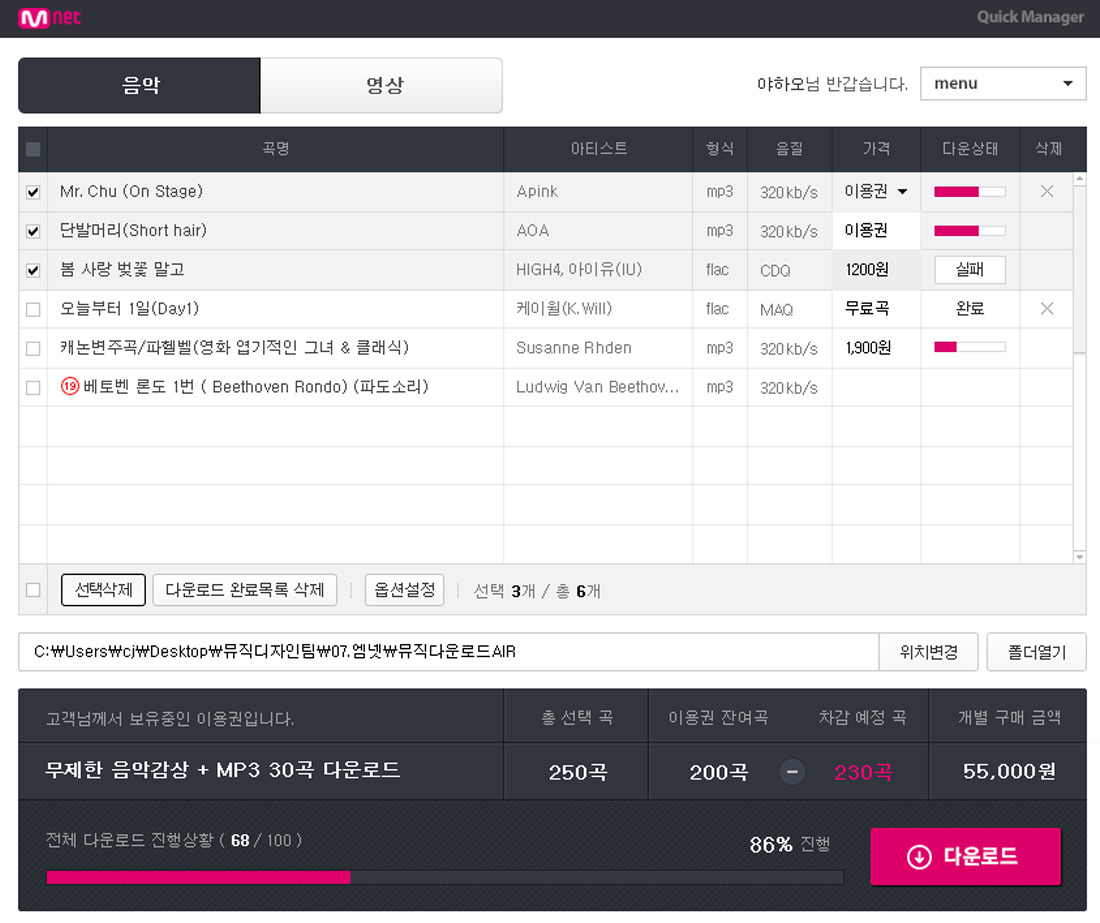Click the minus circle icon beside 200곡

pos(792,772)
